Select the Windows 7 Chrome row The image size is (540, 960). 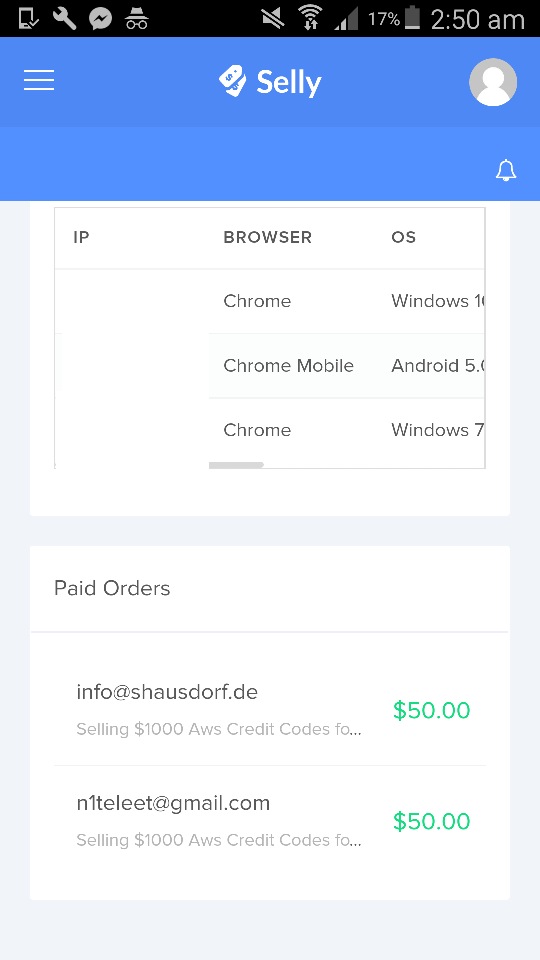coord(269,430)
